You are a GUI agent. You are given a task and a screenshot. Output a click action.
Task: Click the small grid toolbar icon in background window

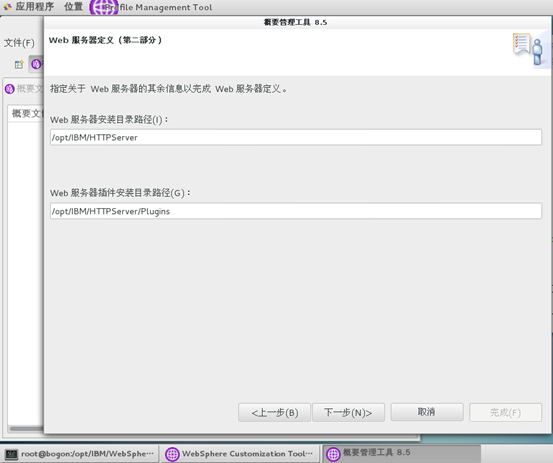click(x=19, y=65)
